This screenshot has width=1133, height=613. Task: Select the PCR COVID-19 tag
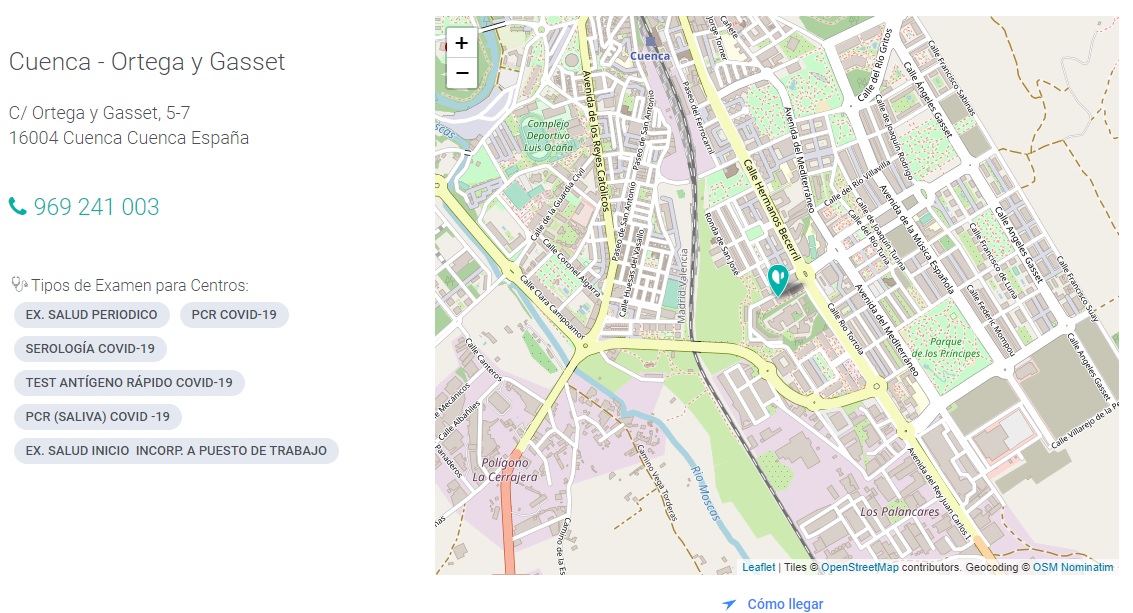(234, 315)
